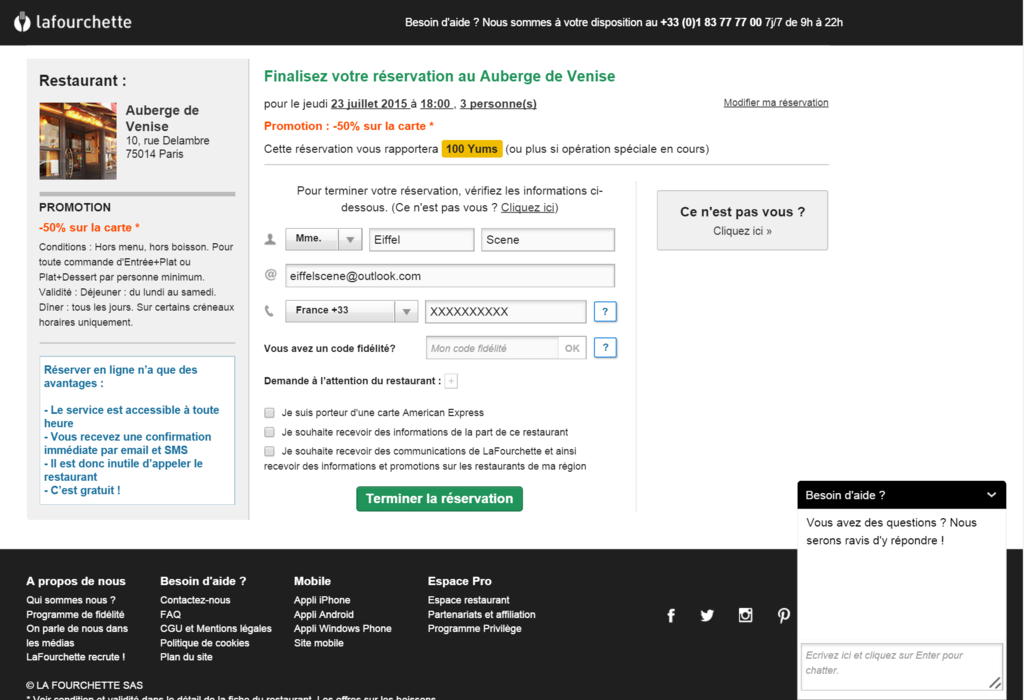Click the fidelity code help question mark

coord(605,347)
